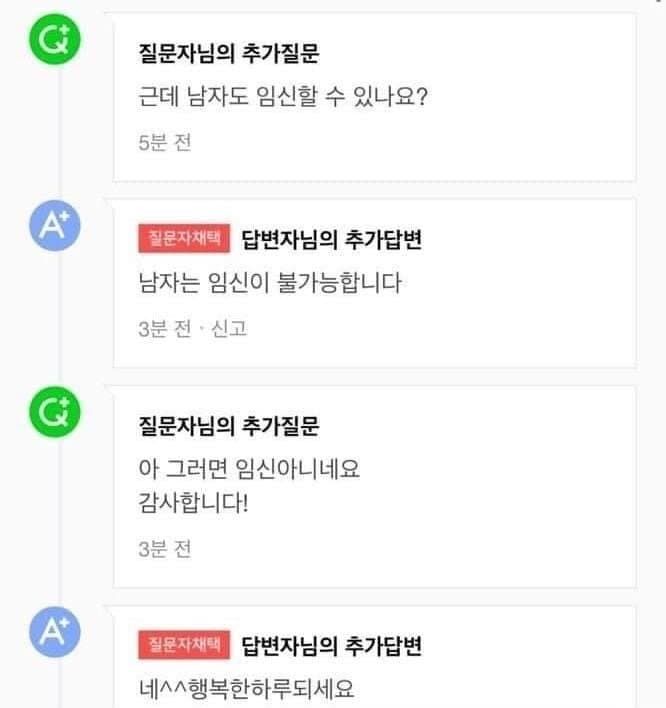Image resolution: width=666 pixels, height=708 pixels.
Task: Select the answer text '남자는 임신이 불가능합니다'
Action: coord(270,283)
